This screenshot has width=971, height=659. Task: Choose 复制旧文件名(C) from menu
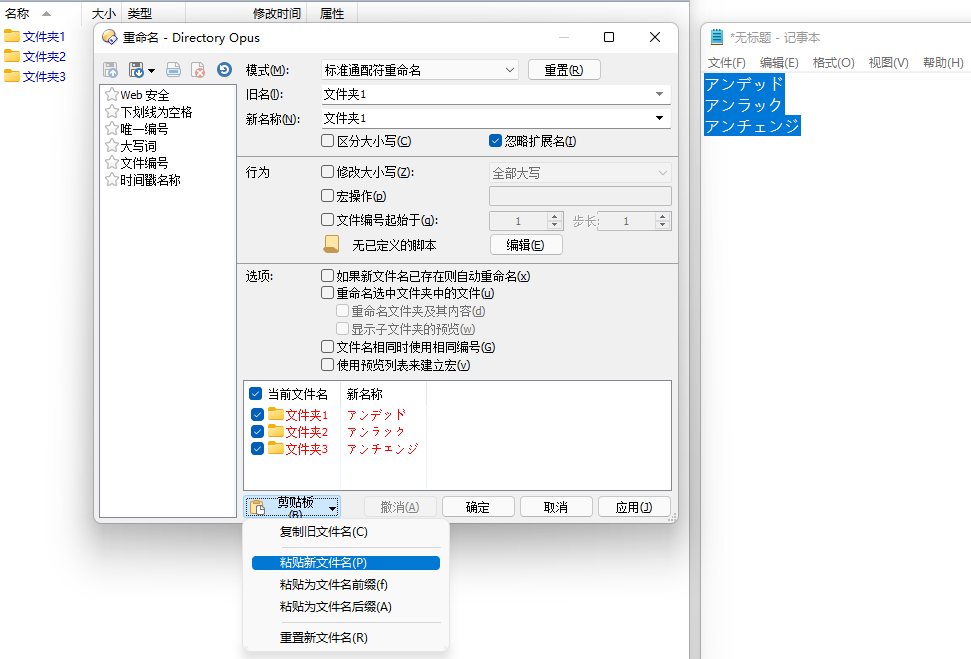[x=346, y=531]
